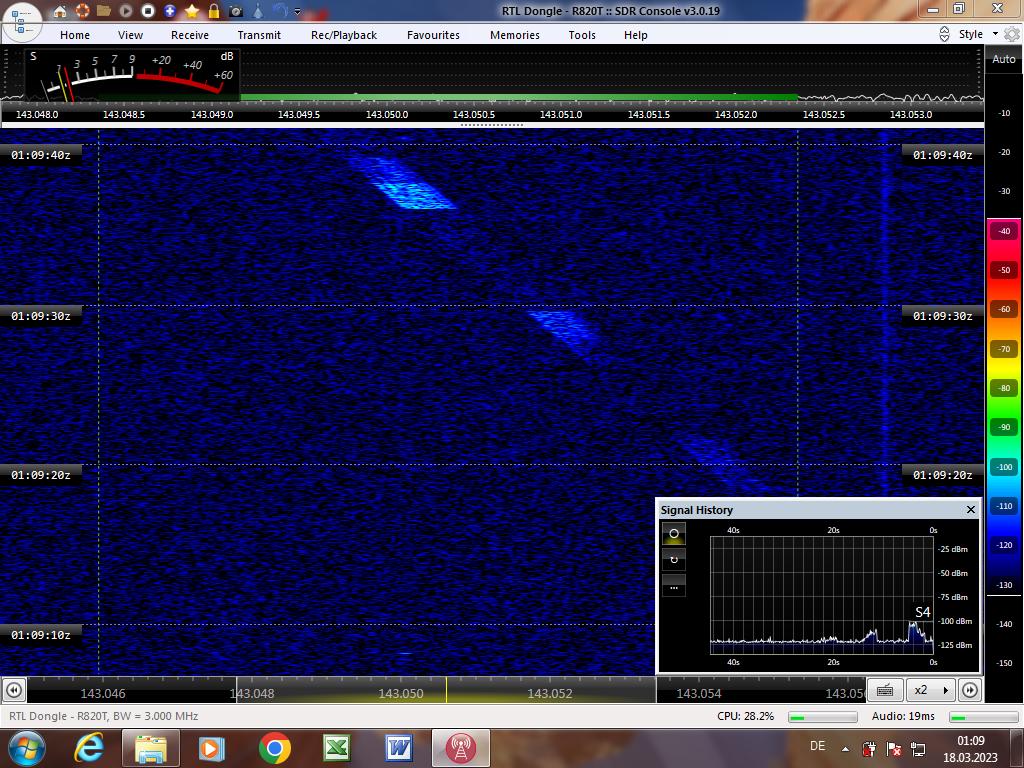
Task: Stop the radio with the stop icon
Action: pos(148,11)
